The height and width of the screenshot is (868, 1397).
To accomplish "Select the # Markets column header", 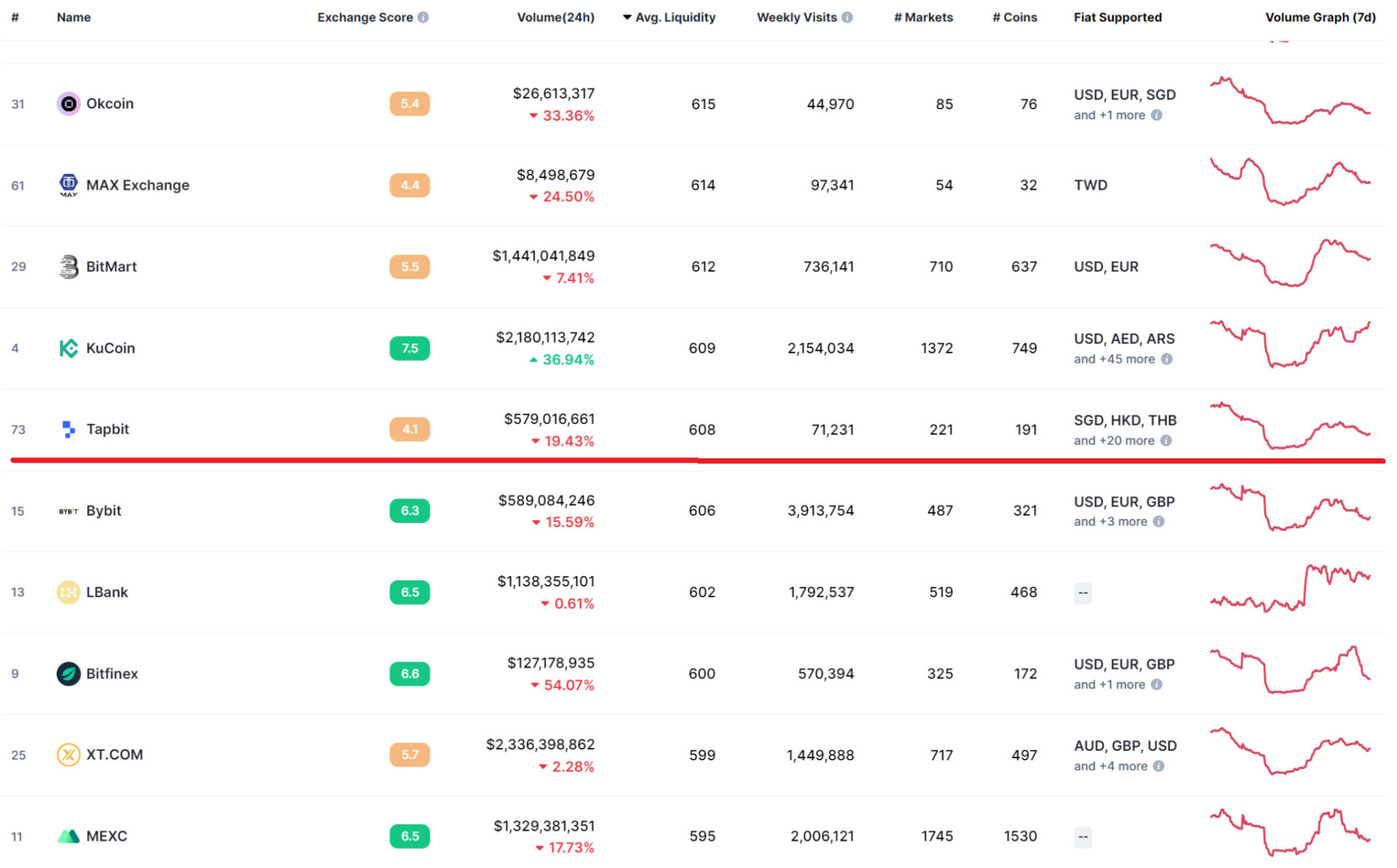I will 923,17.
